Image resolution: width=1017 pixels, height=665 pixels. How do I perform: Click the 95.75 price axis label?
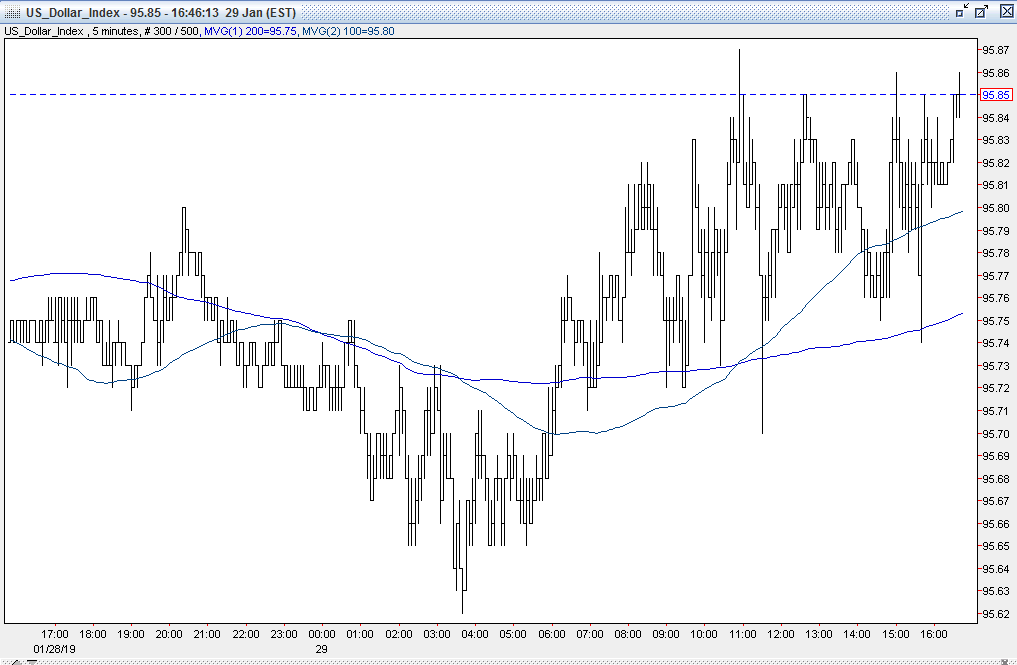(996, 320)
